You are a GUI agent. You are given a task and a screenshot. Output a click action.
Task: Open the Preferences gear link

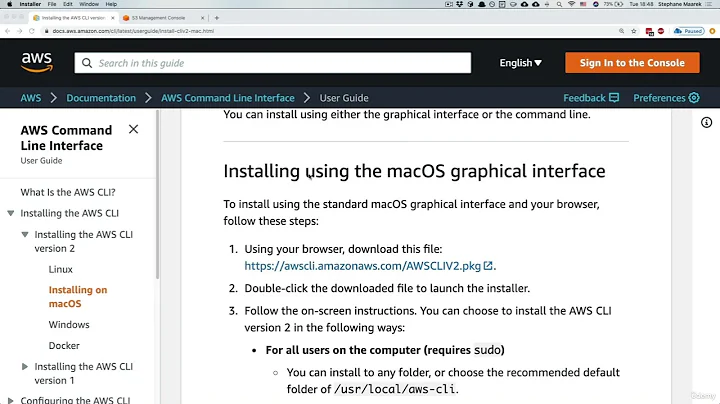666,98
